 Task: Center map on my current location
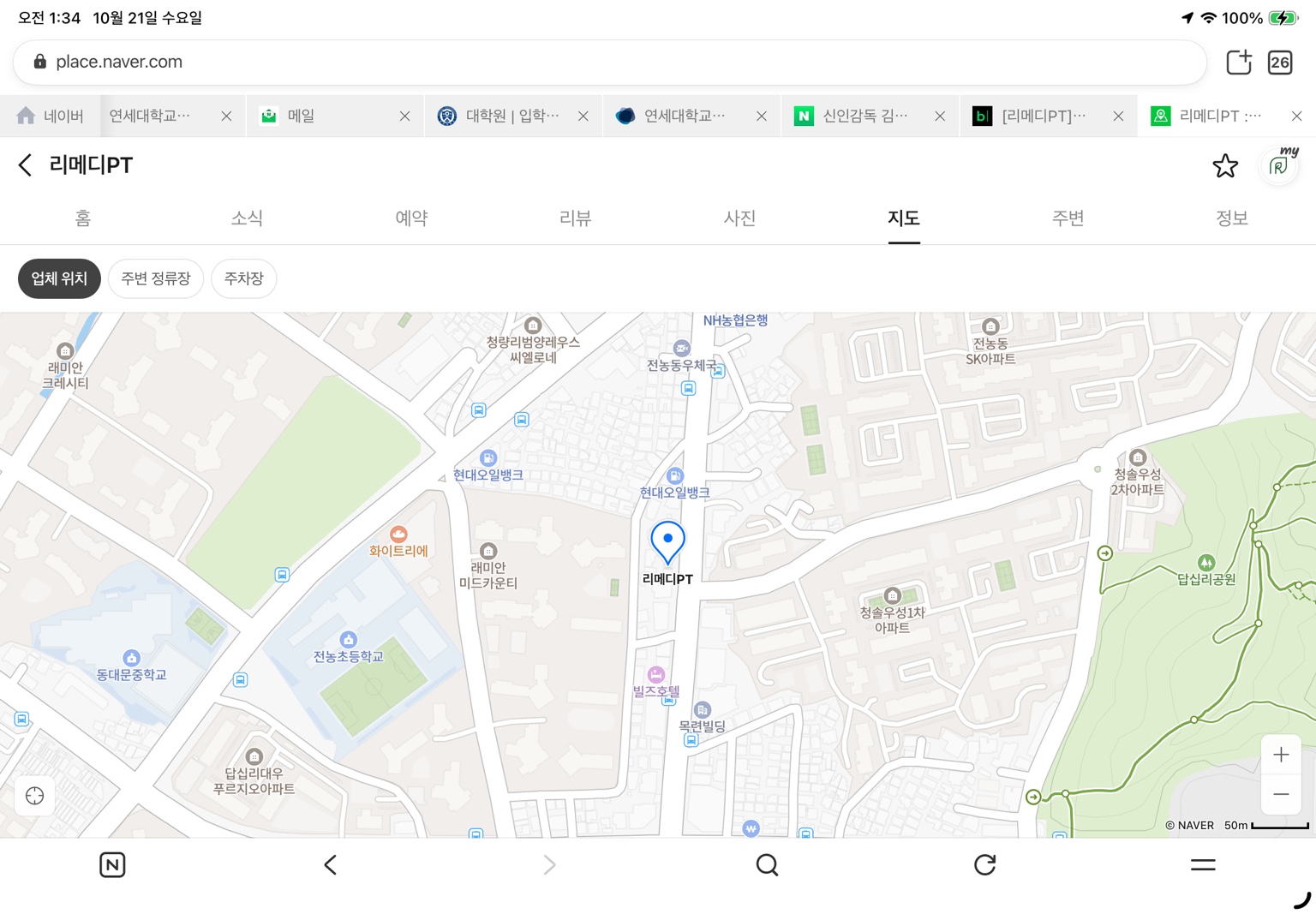(34, 796)
